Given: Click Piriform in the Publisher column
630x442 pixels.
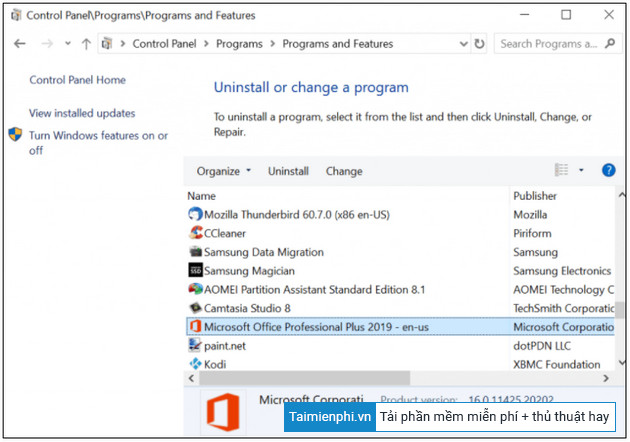Looking at the screenshot, I should (x=532, y=233).
